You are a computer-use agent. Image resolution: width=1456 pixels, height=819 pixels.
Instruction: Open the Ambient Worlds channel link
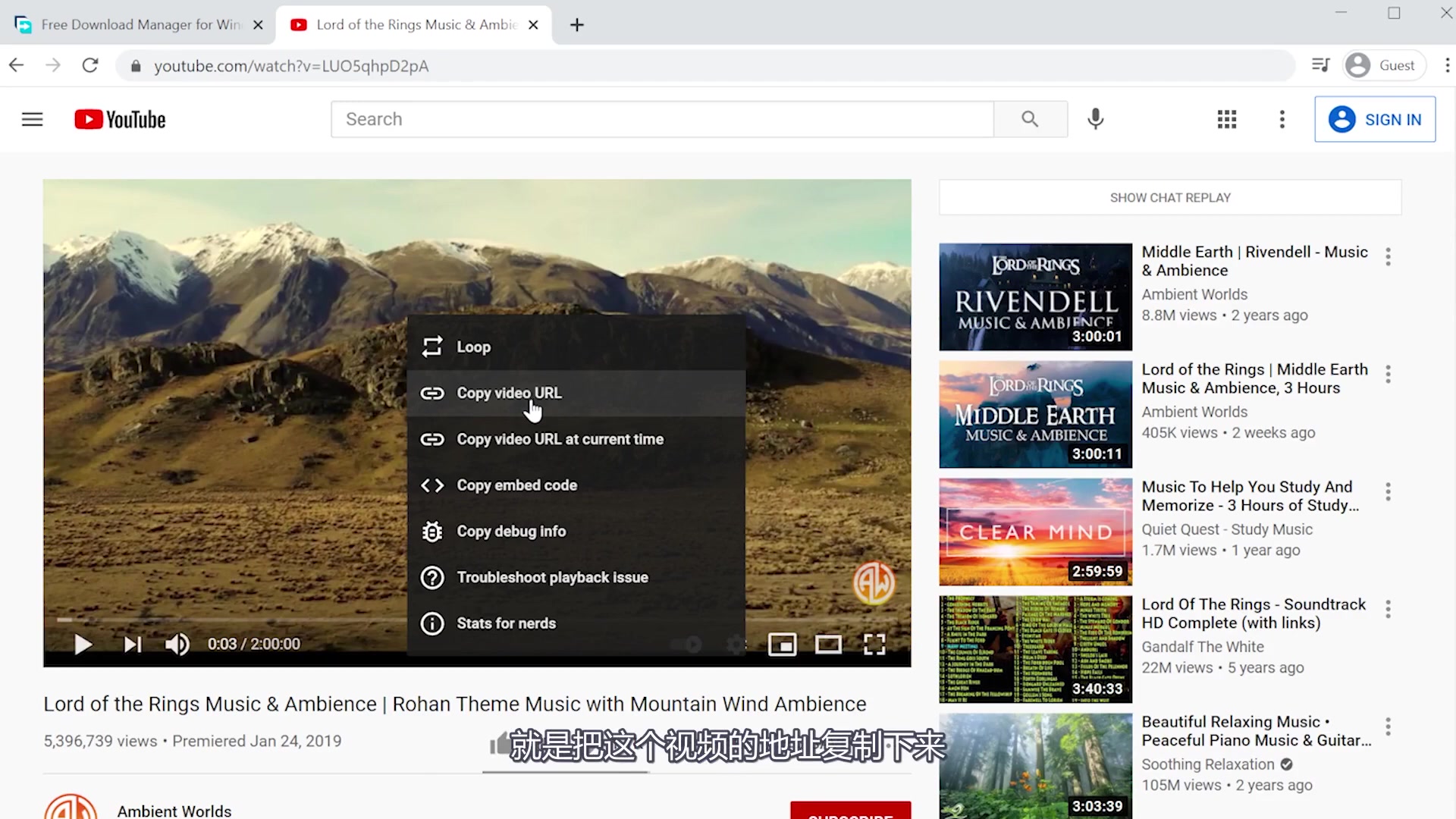click(x=174, y=811)
